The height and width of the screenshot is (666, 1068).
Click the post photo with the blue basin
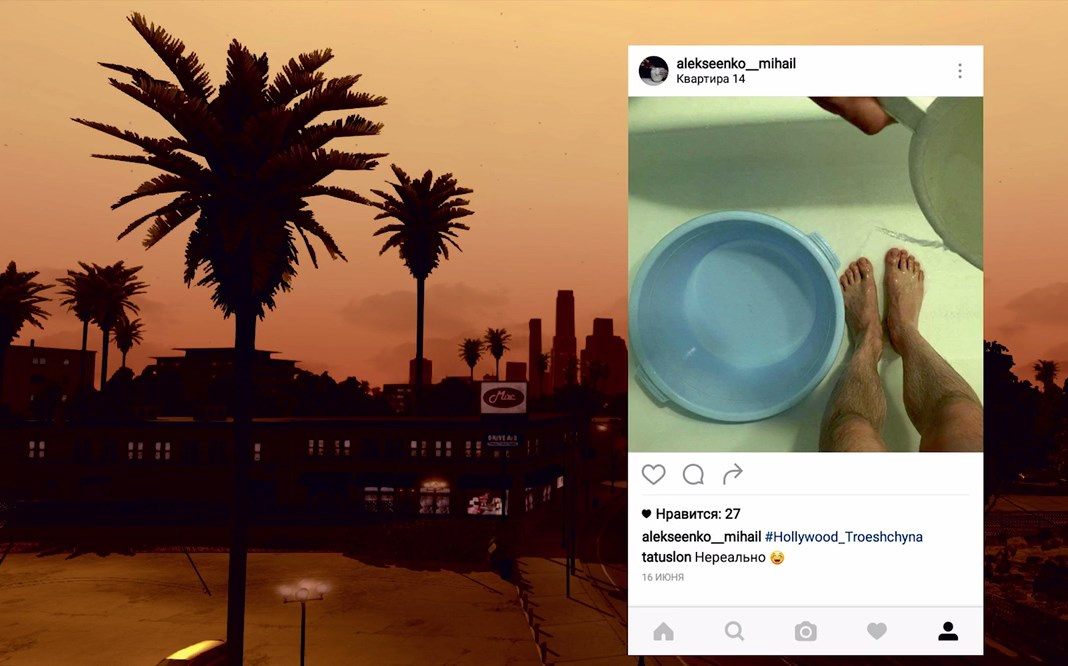[x=805, y=274]
